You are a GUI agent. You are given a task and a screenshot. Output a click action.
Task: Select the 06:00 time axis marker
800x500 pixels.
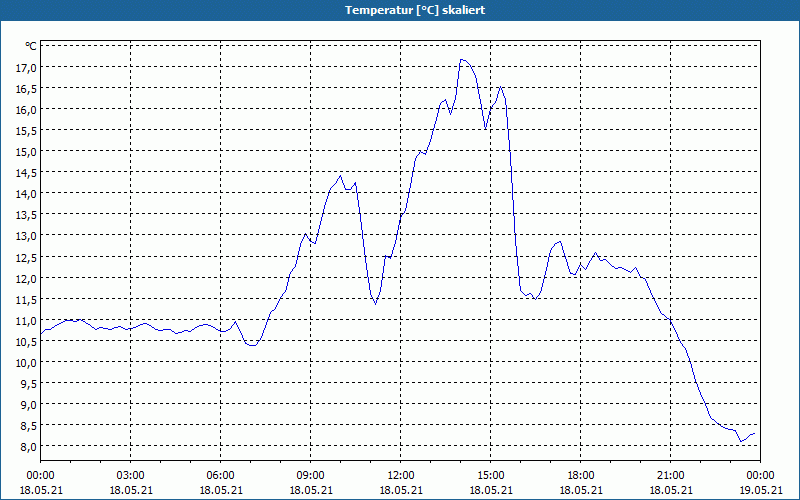[221, 475]
